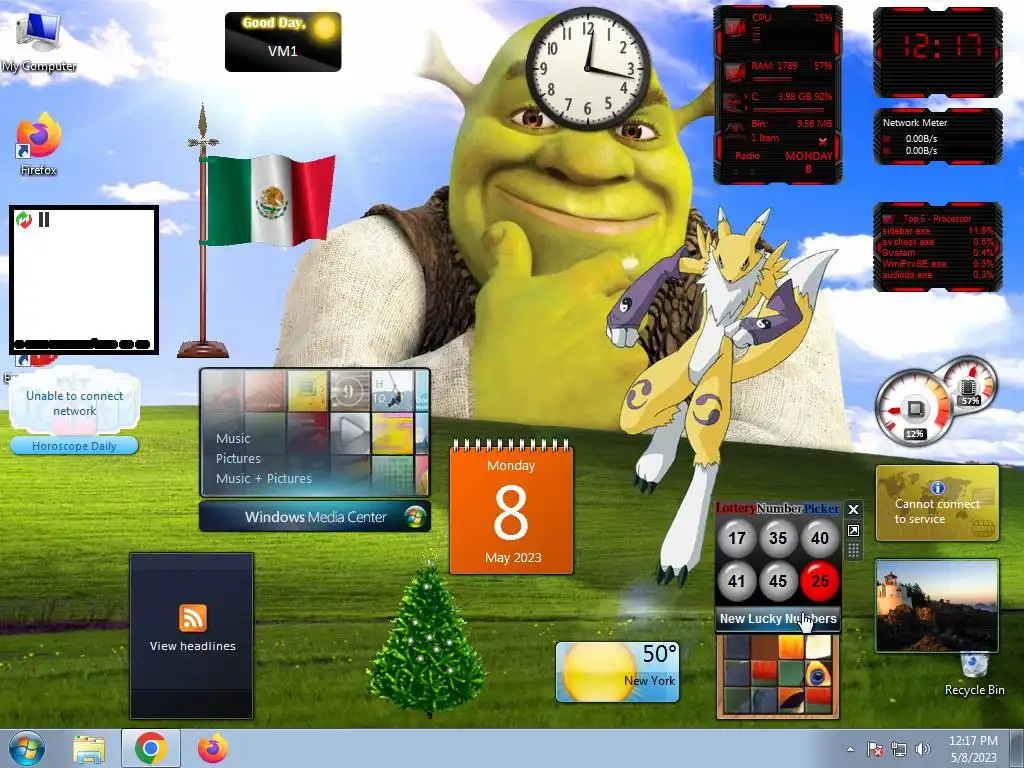Click the orange RSS feed icon
The image size is (1024, 768).
coord(193,618)
